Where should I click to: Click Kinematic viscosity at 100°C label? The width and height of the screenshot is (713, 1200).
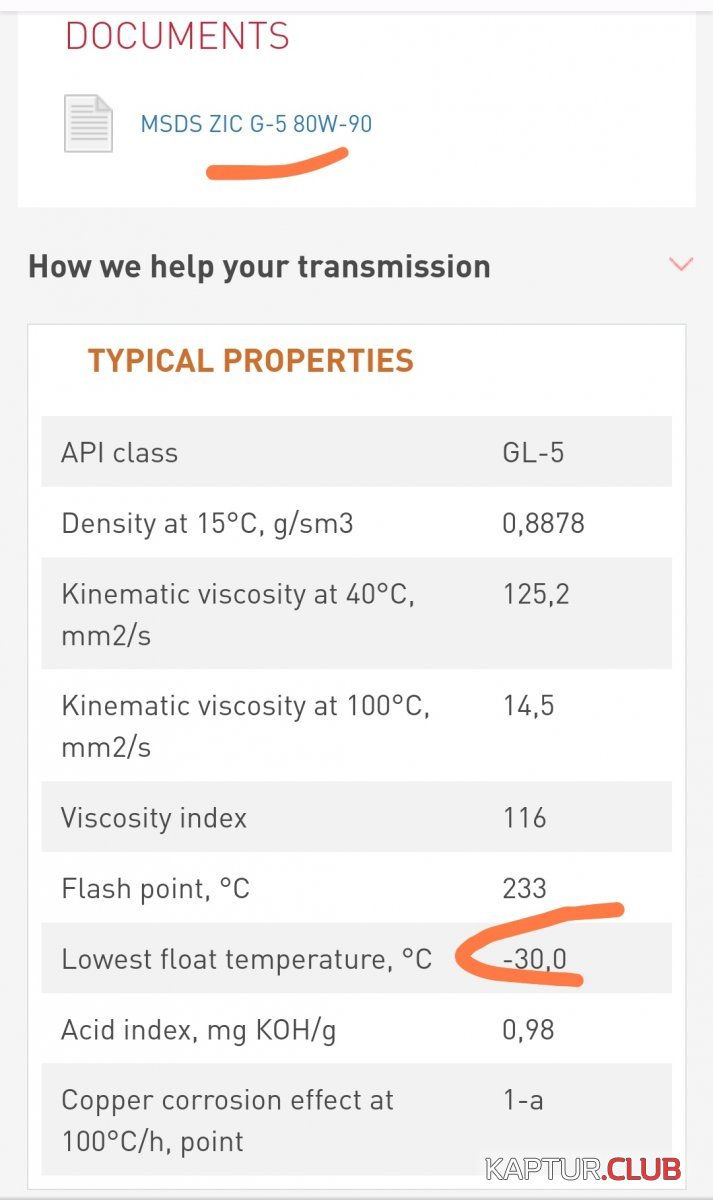tap(245, 725)
